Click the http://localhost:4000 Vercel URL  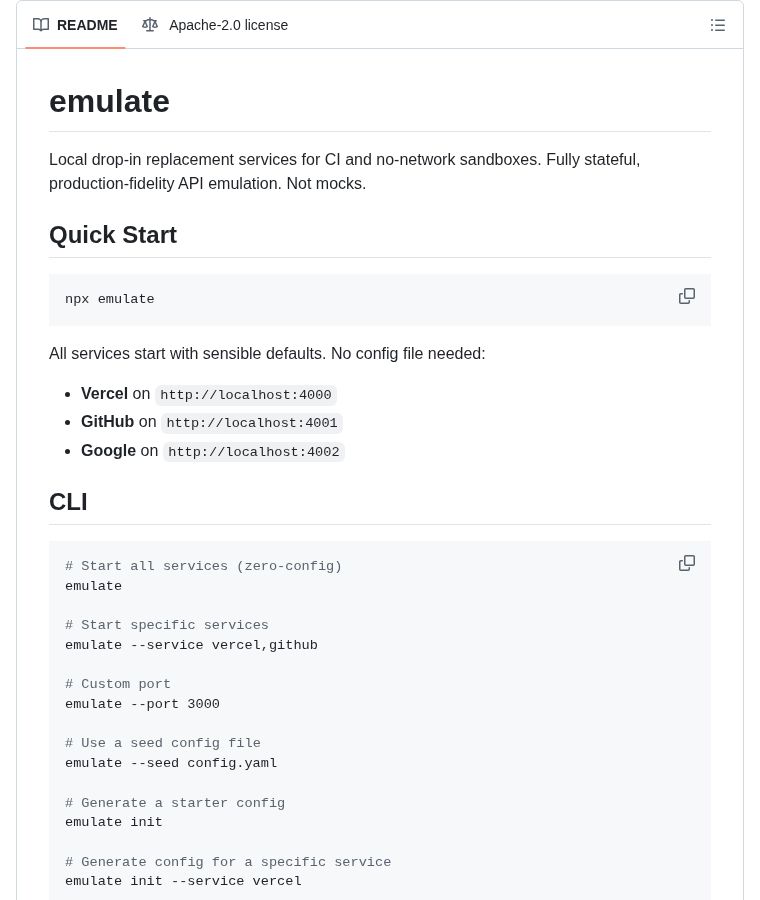pos(246,395)
